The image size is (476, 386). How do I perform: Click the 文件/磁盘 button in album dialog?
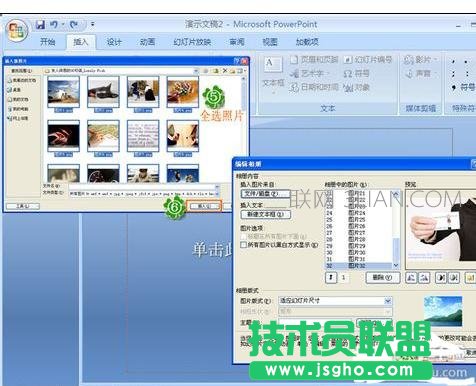click(266, 194)
